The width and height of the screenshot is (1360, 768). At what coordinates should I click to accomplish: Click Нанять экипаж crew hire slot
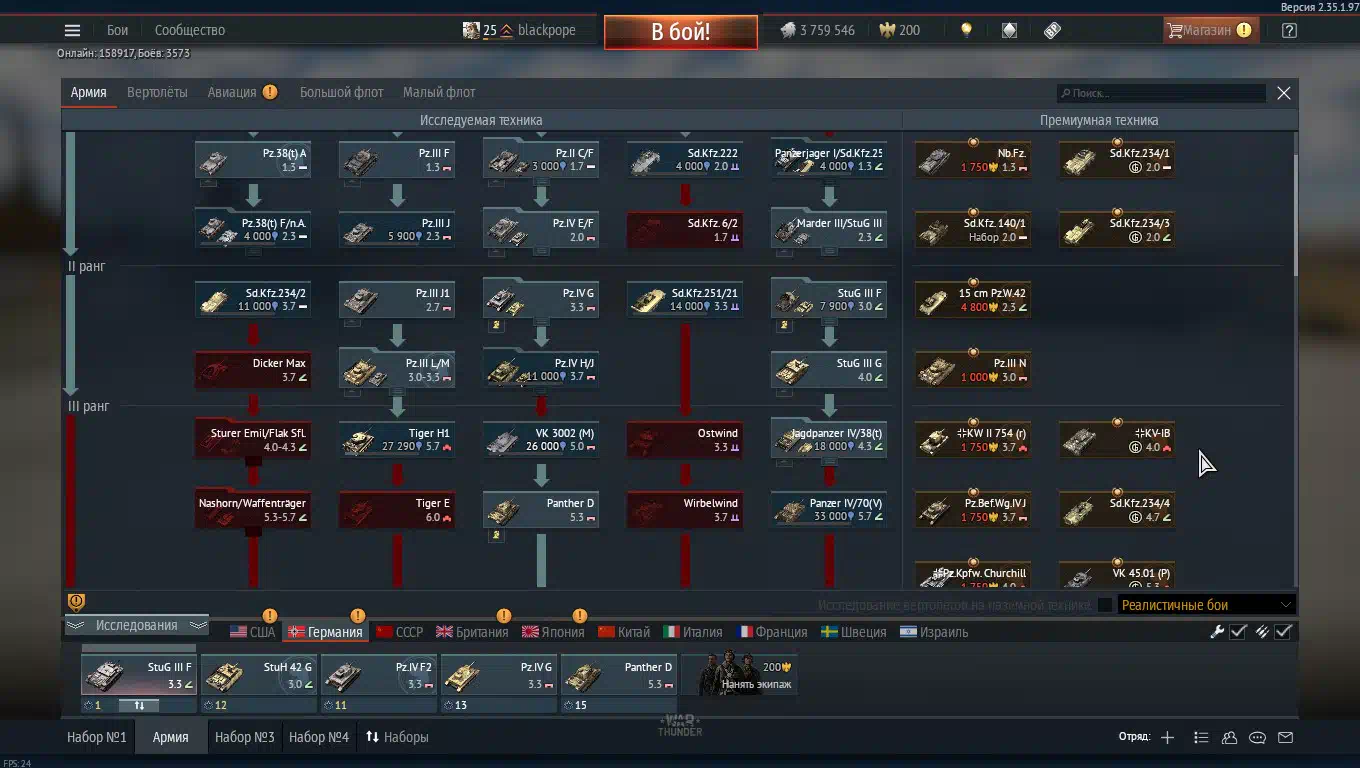(740, 675)
